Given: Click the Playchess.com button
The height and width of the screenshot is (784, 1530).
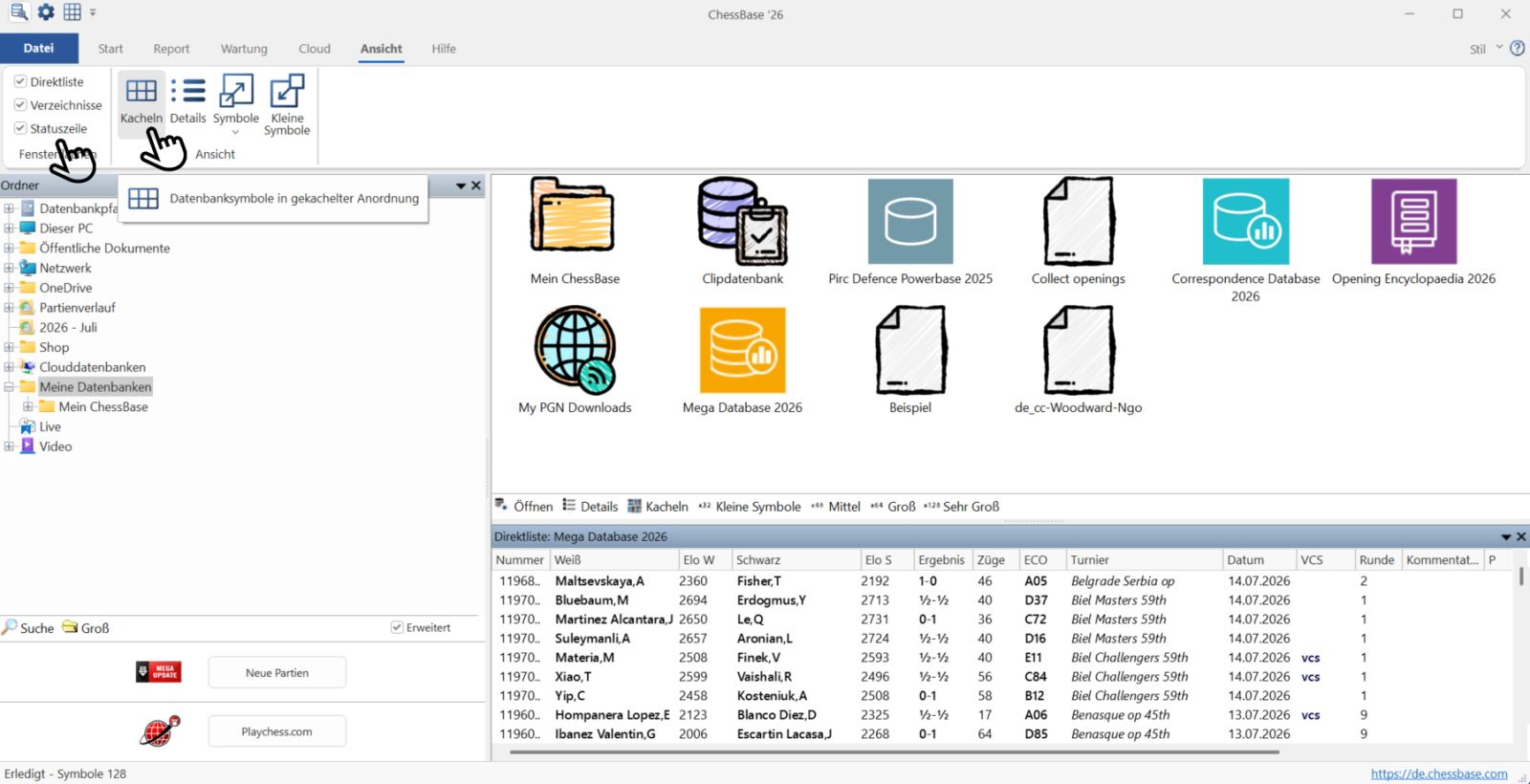Looking at the screenshot, I should 277,731.
